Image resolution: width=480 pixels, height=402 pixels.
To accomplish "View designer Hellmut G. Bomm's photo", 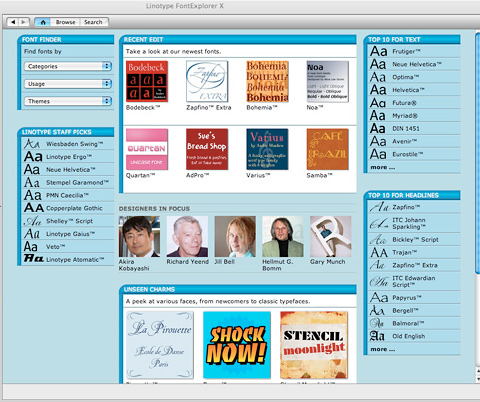I will [283, 236].
